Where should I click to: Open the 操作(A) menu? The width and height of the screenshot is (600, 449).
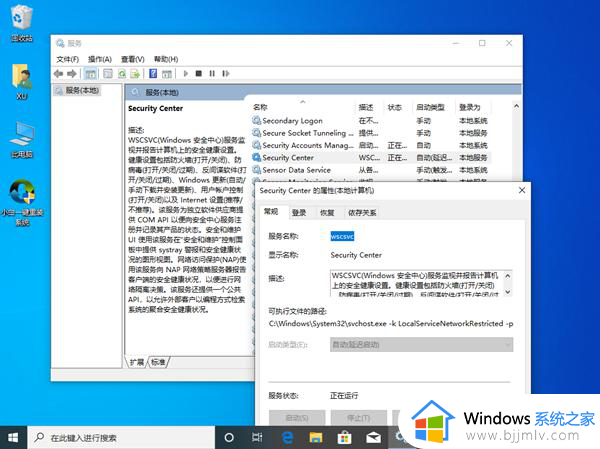click(100, 59)
